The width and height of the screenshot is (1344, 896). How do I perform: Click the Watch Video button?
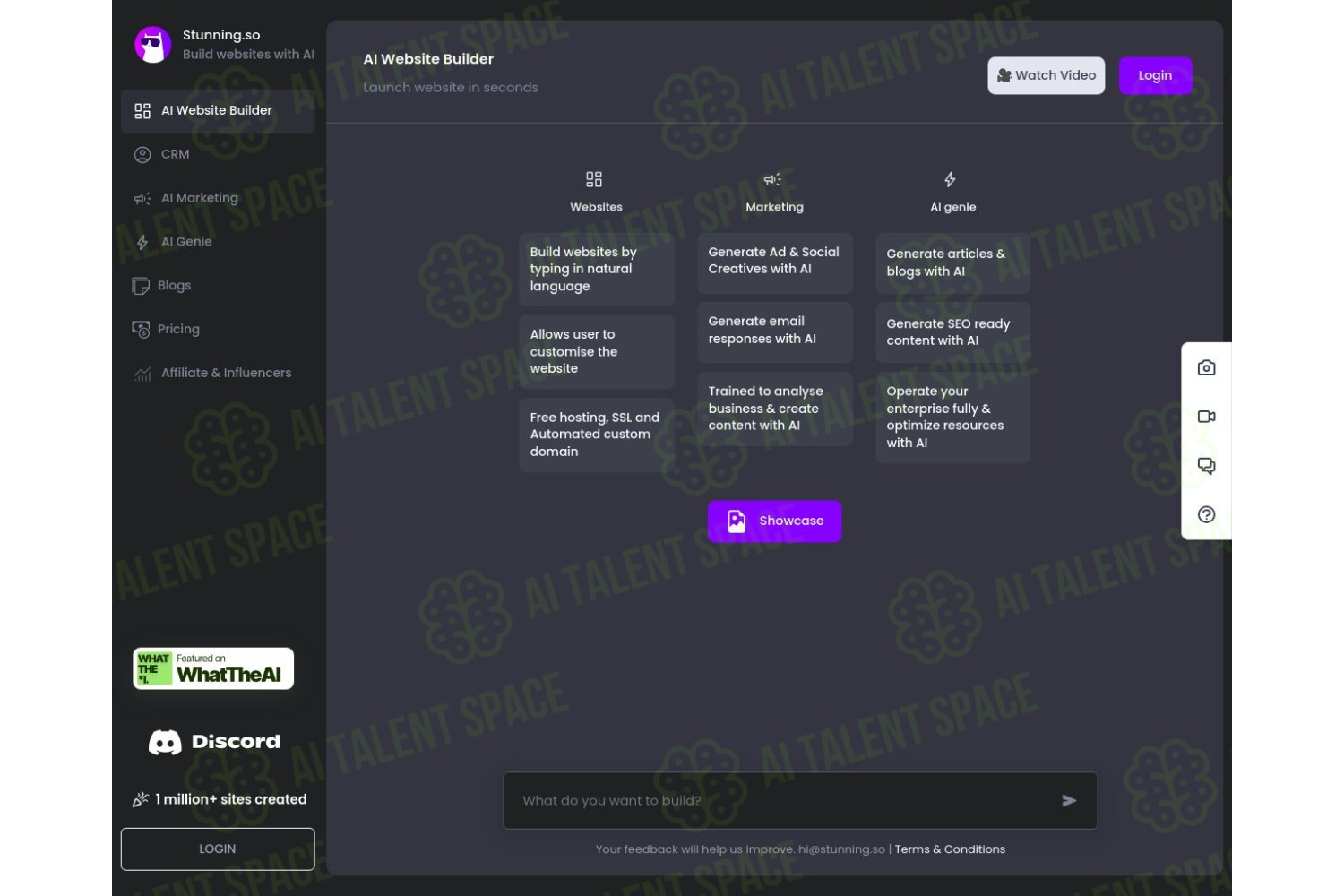coord(1047,75)
